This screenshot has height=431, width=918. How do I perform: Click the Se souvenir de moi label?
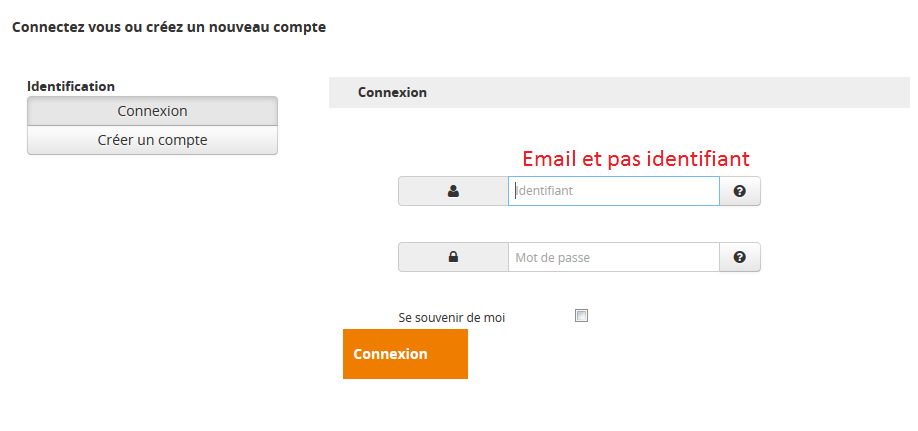(452, 317)
